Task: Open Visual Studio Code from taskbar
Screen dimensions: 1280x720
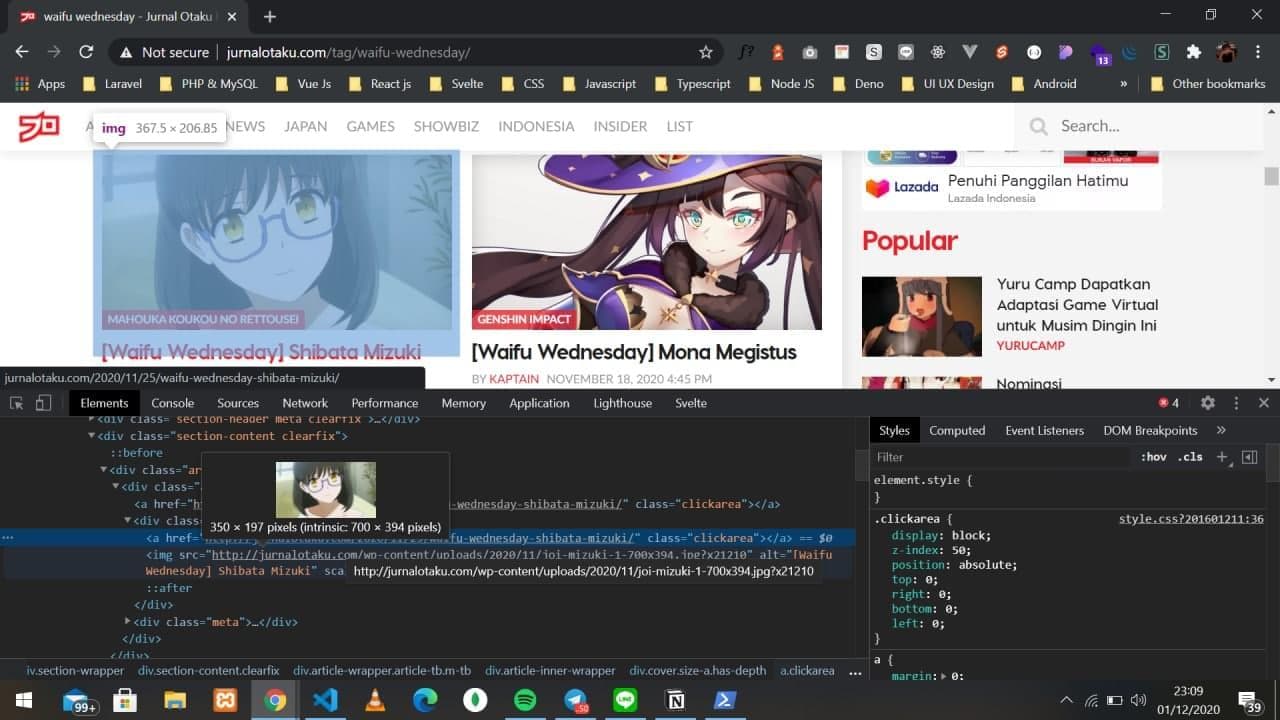Action: point(325,700)
